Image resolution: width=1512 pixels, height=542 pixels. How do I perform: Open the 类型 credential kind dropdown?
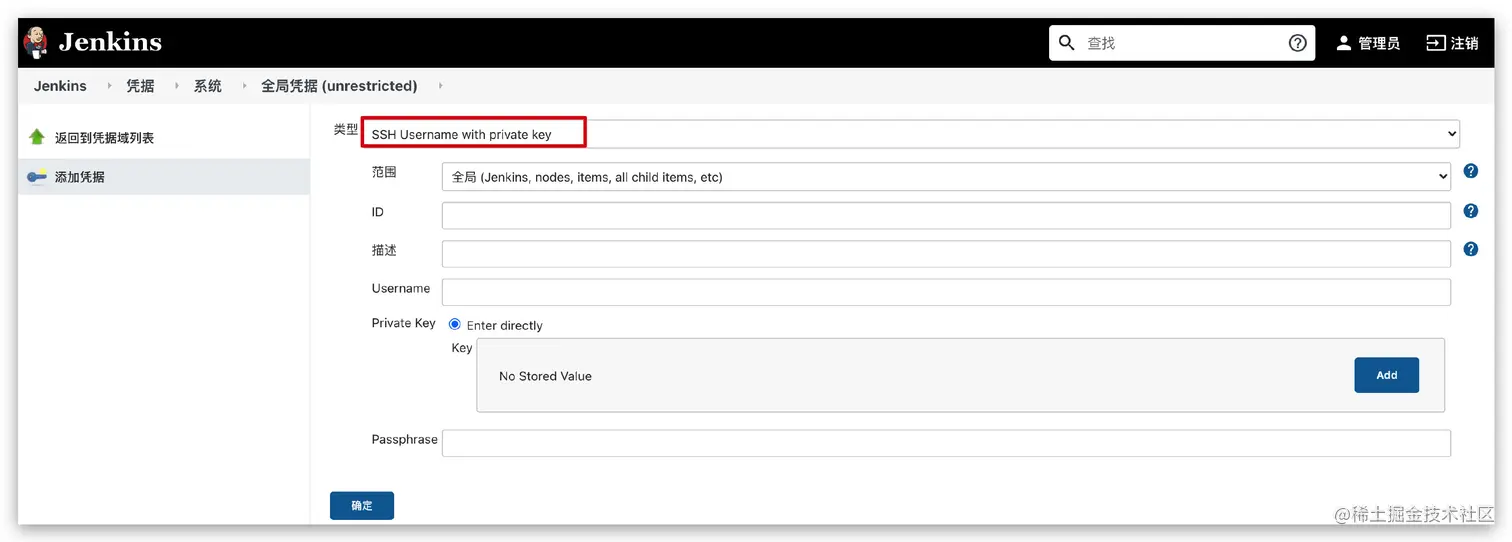pos(910,134)
